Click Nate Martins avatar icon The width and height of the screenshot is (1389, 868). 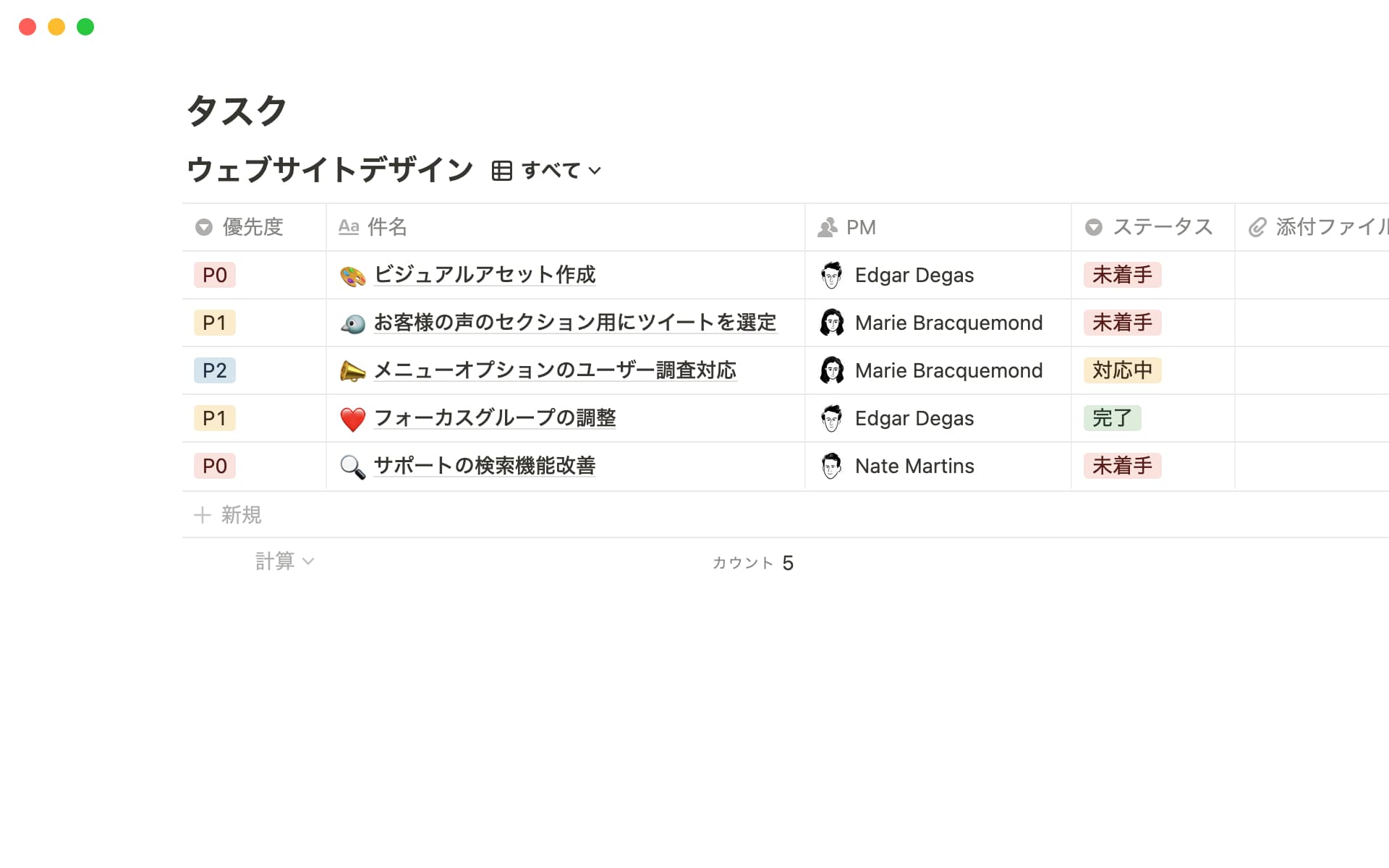click(x=831, y=466)
